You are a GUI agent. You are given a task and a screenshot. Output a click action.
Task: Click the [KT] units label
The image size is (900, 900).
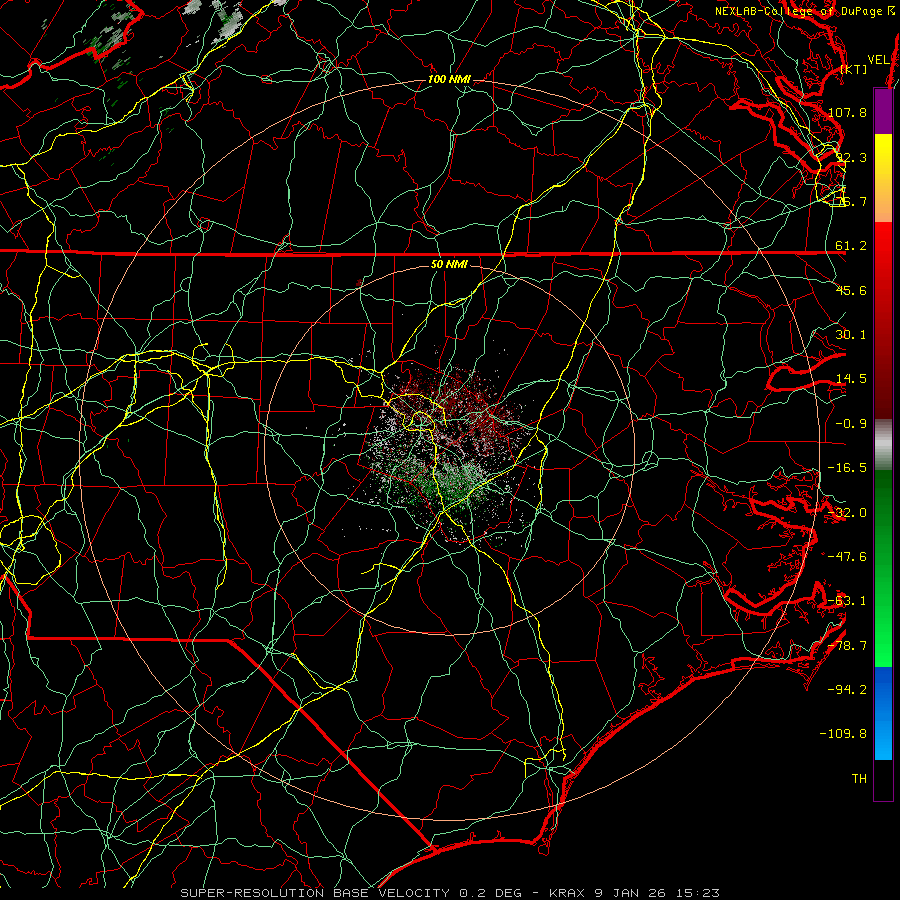click(x=854, y=69)
